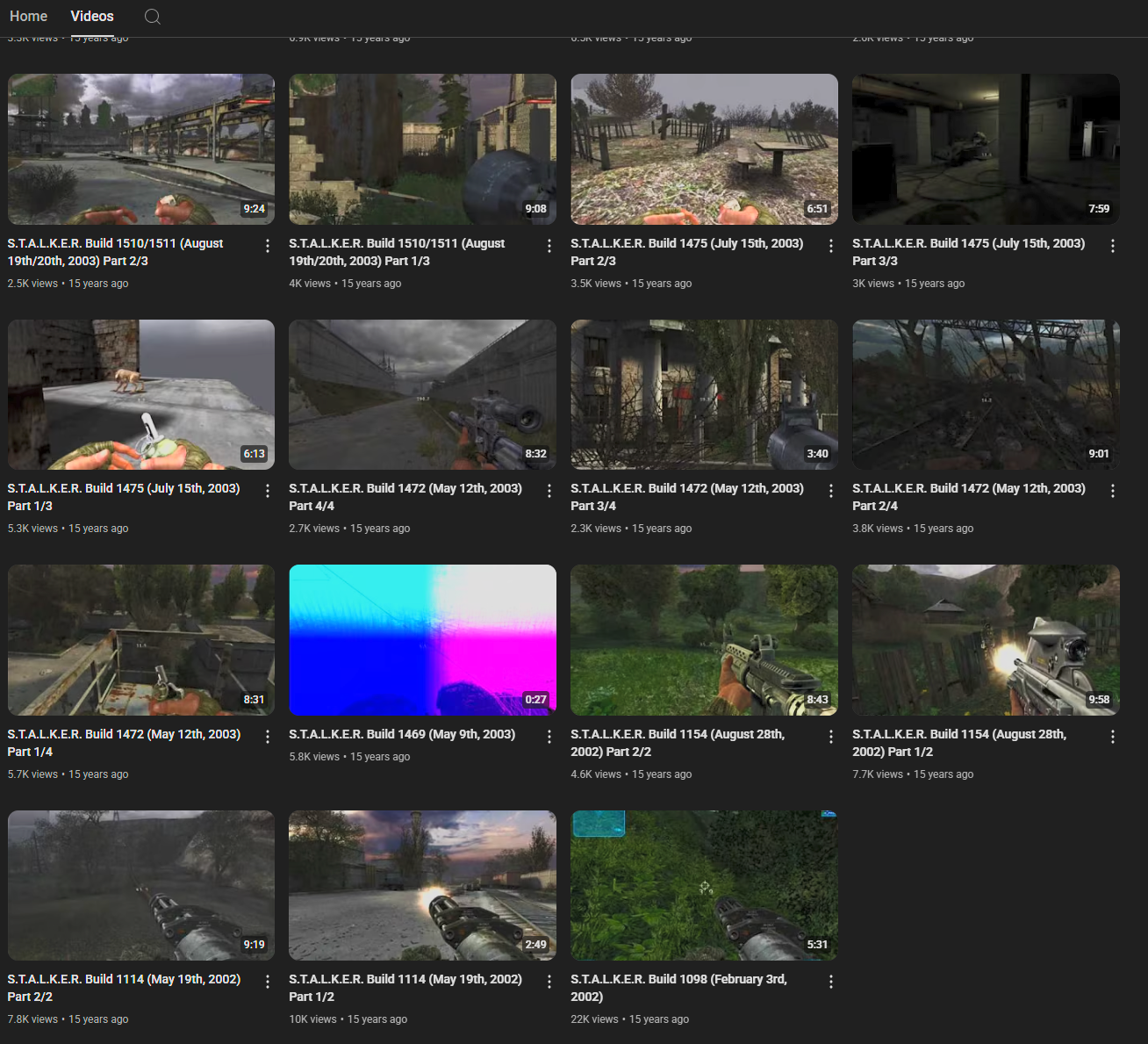Open title link Build 1472 Part 1/4
The height and width of the screenshot is (1044, 1148).
[x=124, y=743]
